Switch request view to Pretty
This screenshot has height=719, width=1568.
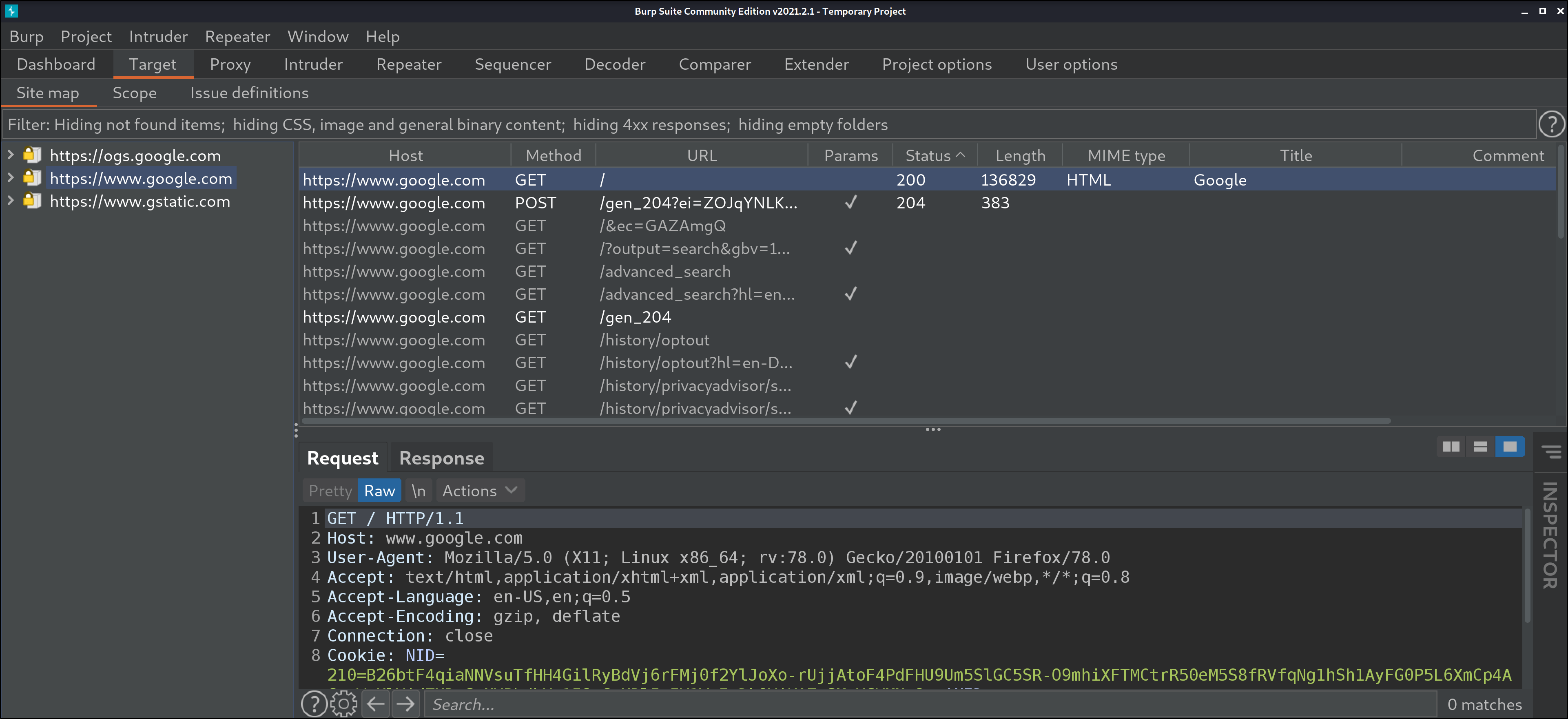click(x=330, y=491)
